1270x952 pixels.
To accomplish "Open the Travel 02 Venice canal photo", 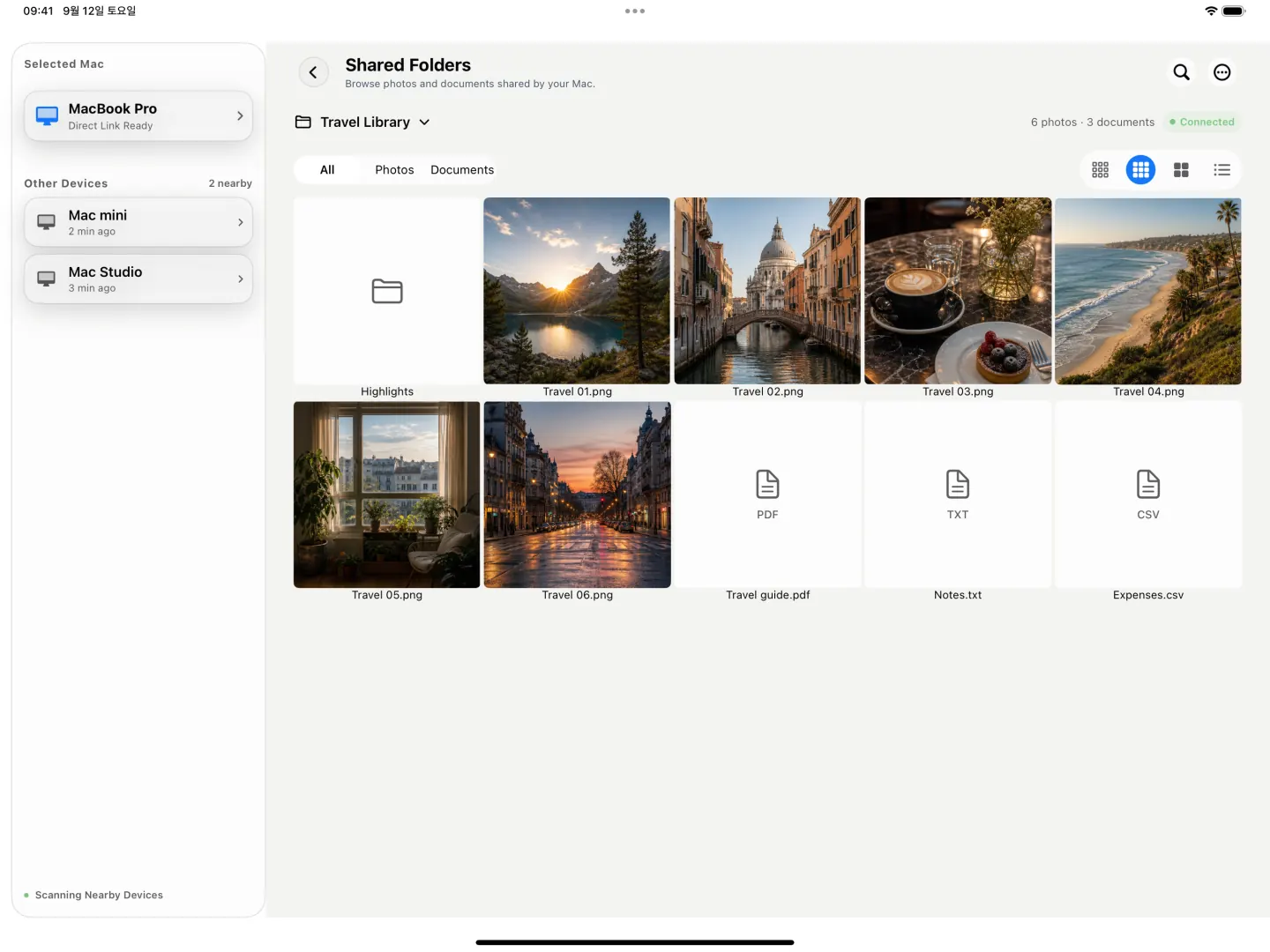I will click(x=767, y=291).
